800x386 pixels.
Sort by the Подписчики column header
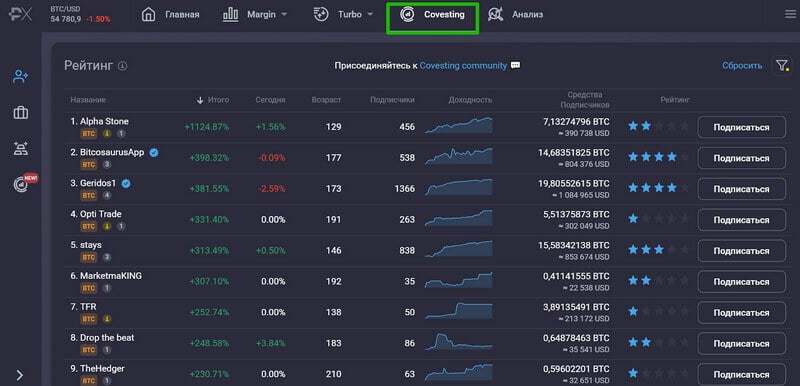(x=392, y=100)
